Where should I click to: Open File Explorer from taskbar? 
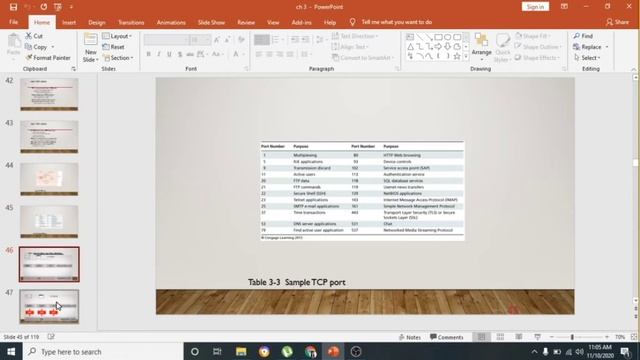click(x=241, y=351)
